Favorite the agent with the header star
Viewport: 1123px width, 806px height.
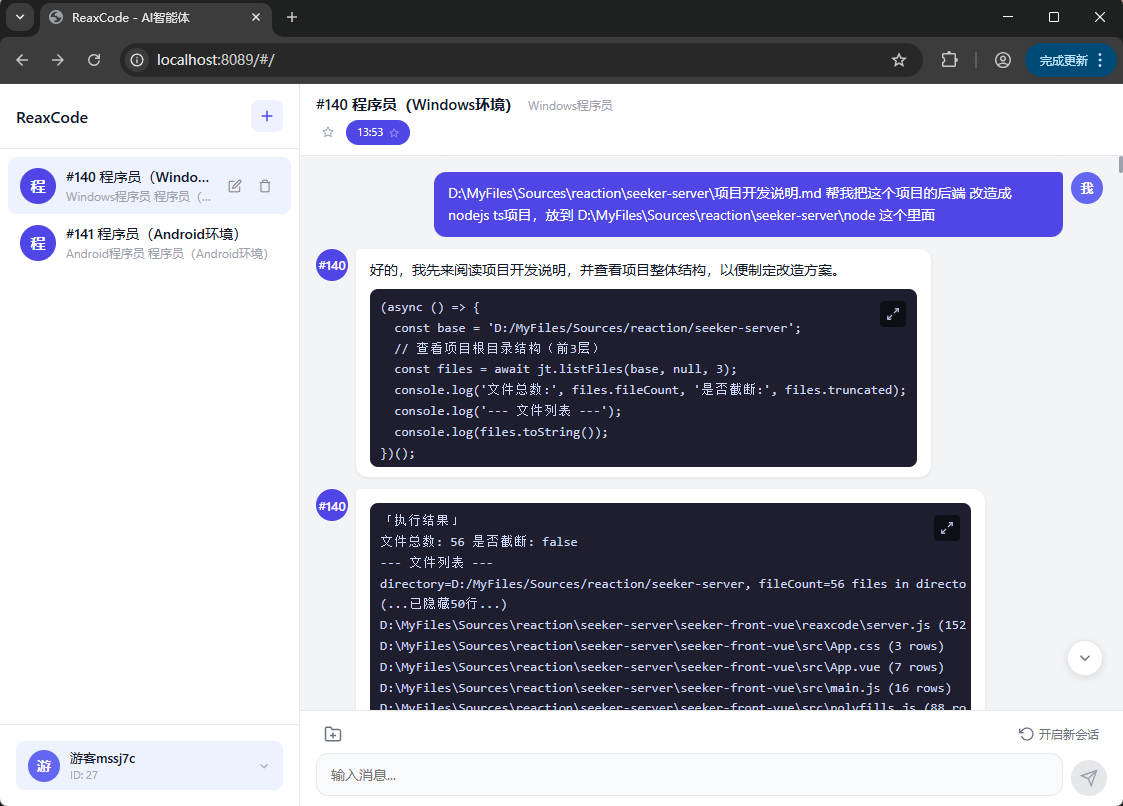[x=328, y=133]
